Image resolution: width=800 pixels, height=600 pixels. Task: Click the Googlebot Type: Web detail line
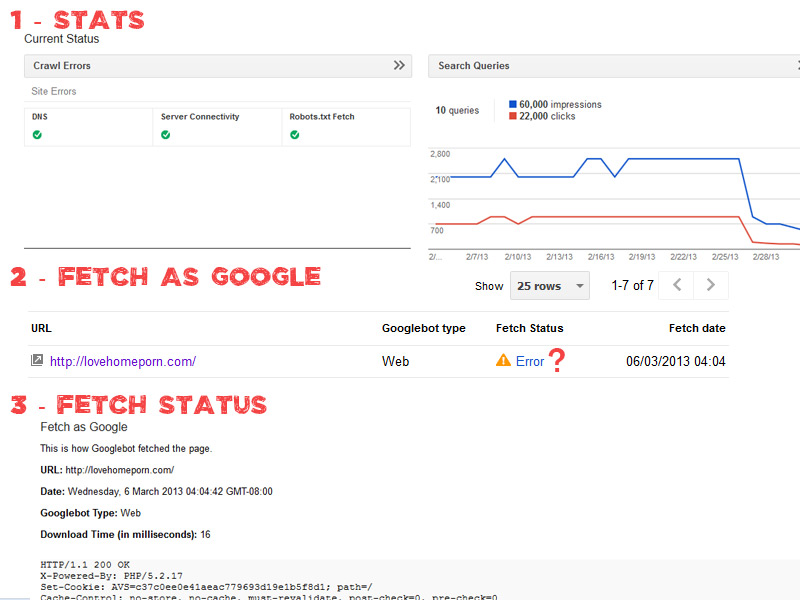click(90, 513)
